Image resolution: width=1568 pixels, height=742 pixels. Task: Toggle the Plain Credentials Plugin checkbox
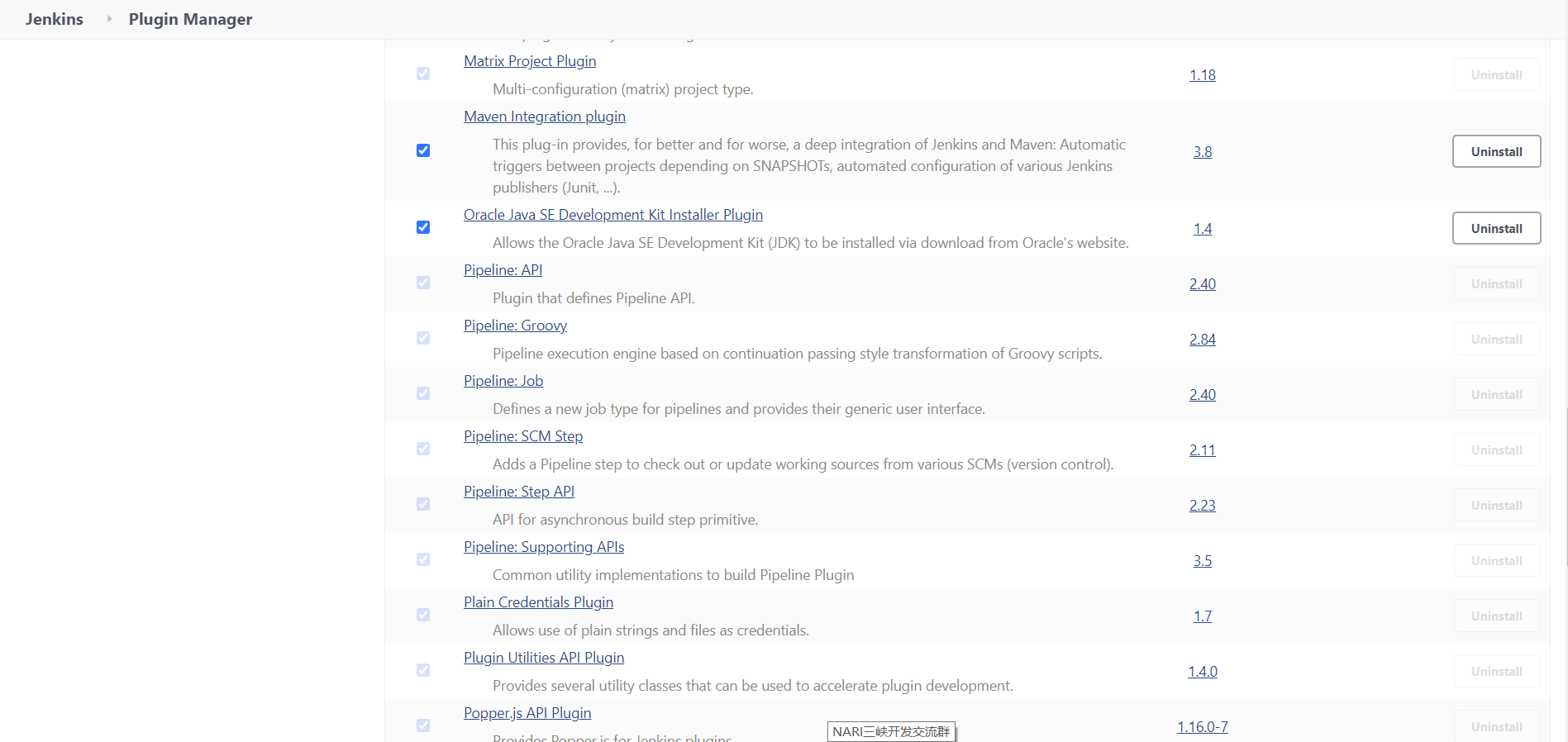[423, 615]
